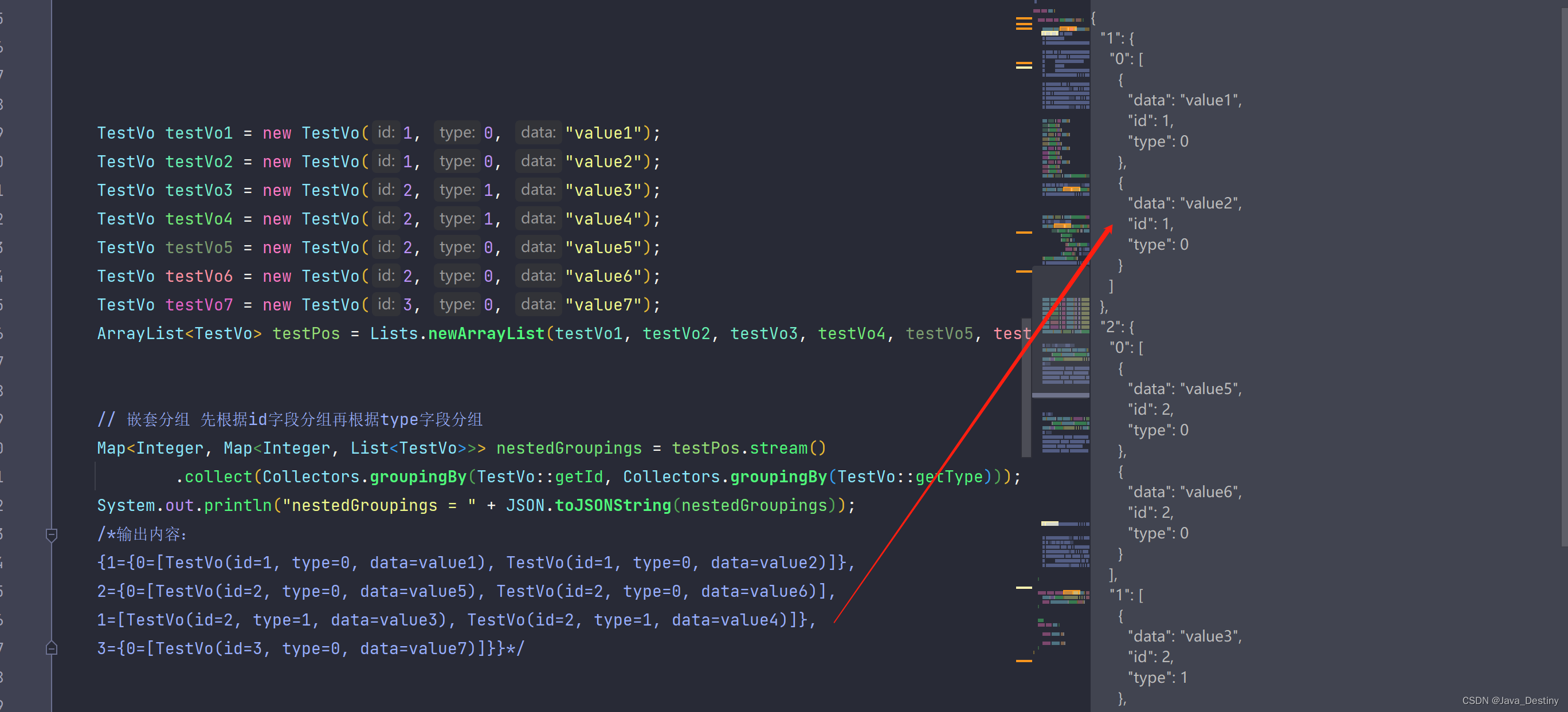Viewport: 1568px width, 712px height.
Task: Click the "value6" string literal in the code
Action: point(603,276)
